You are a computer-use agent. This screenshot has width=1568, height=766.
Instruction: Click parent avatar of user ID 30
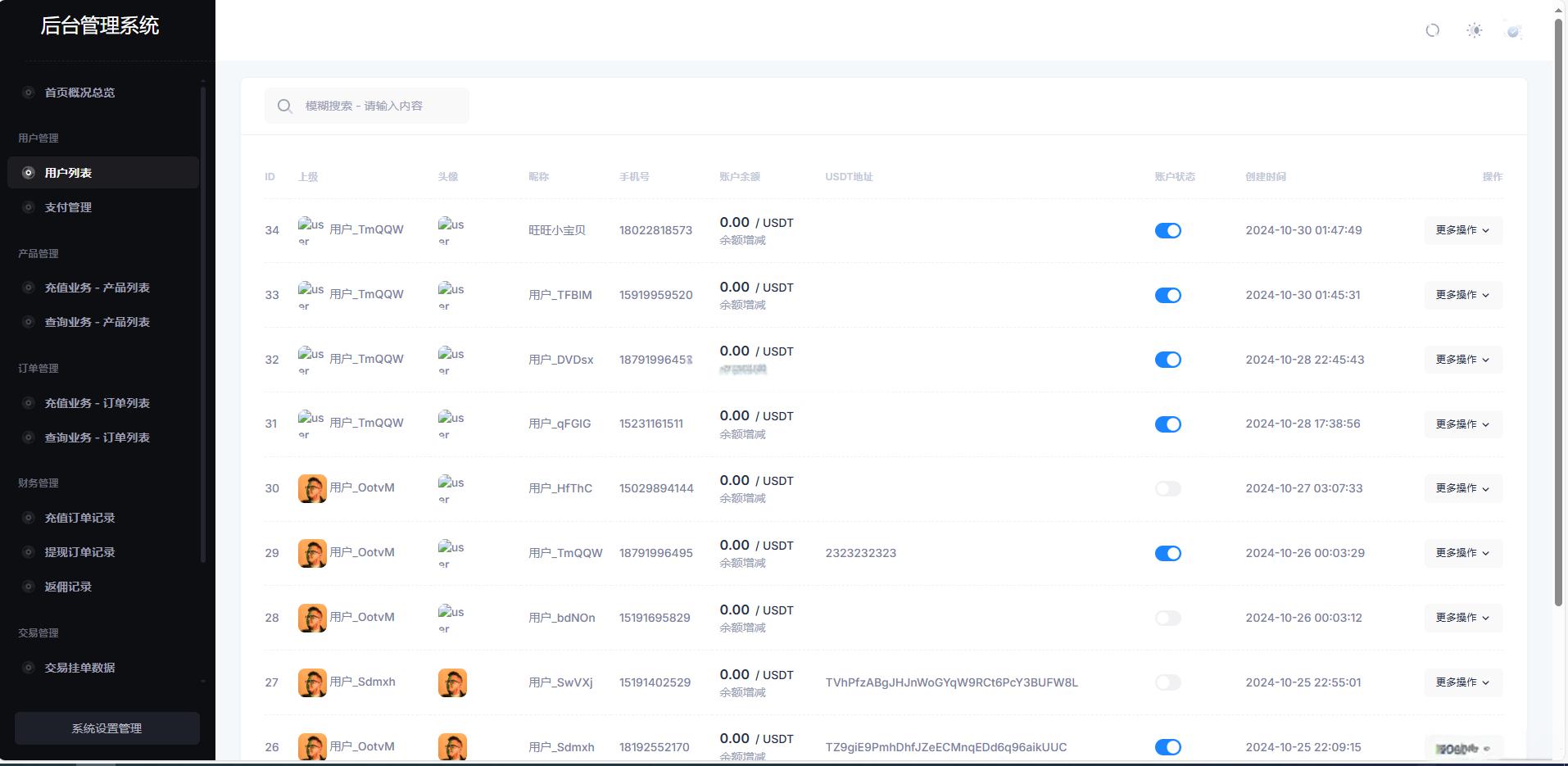312,488
